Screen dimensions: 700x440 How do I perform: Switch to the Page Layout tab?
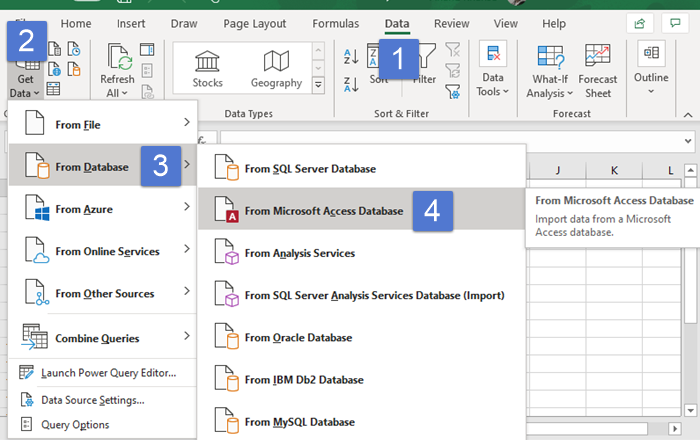coord(254,24)
